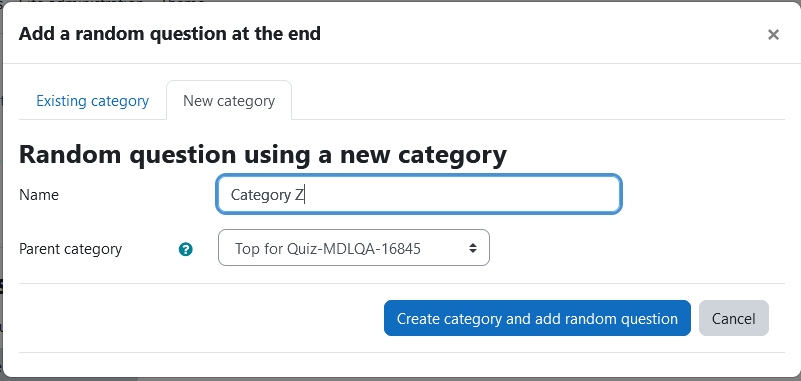801x381 pixels.
Task: Dismiss the dialog with the X icon
Action: [x=773, y=35]
